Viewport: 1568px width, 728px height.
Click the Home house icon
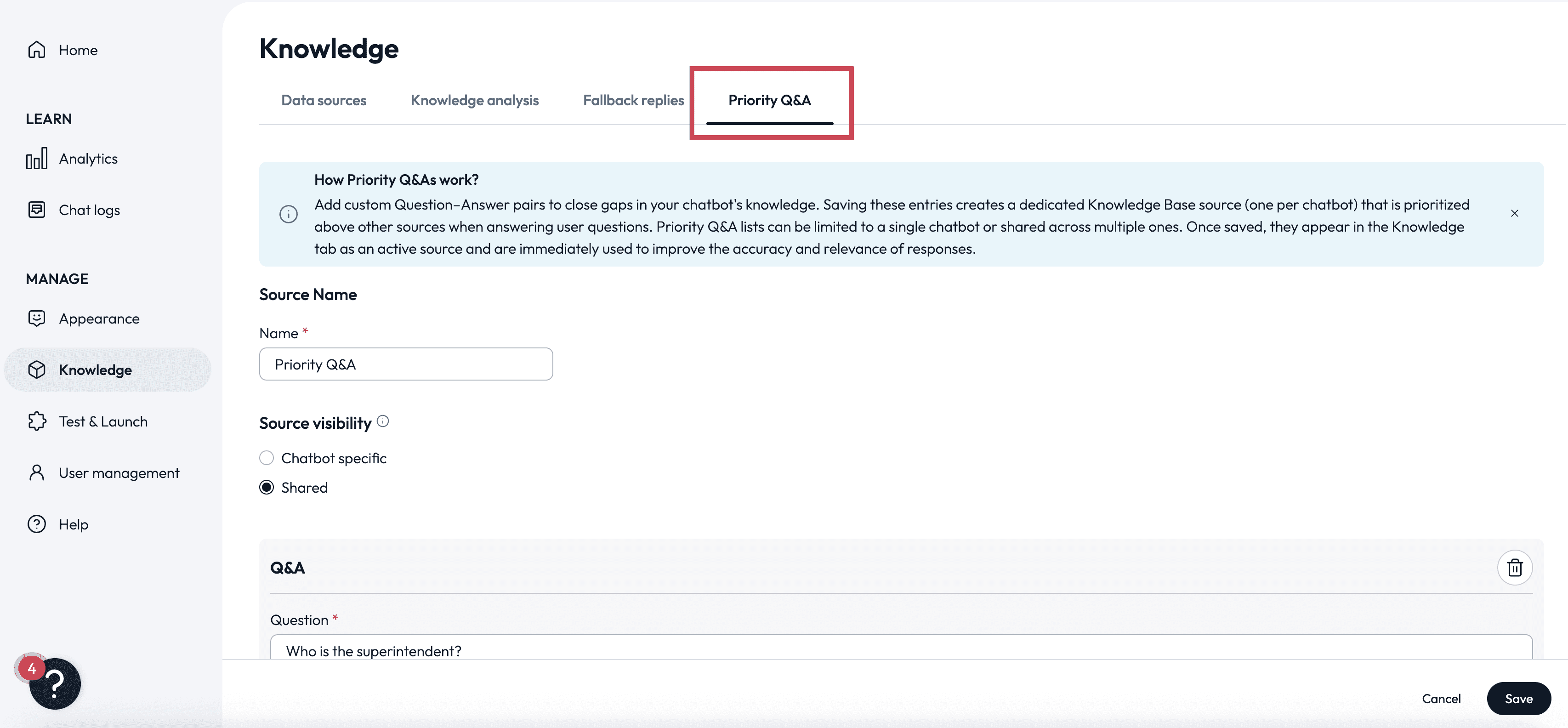coord(36,50)
